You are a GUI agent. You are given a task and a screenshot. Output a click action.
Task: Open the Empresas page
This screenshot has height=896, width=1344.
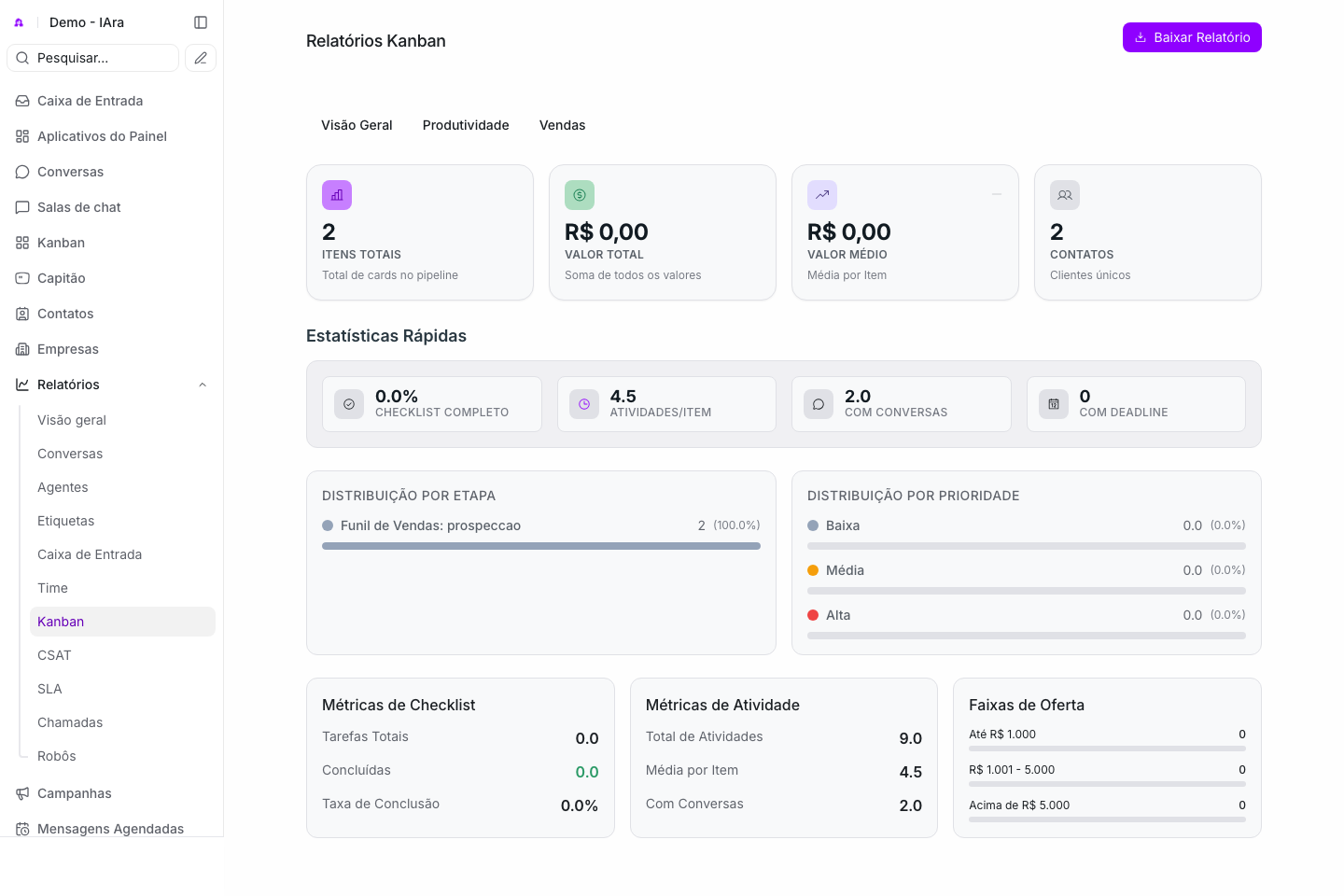click(x=112, y=349)
